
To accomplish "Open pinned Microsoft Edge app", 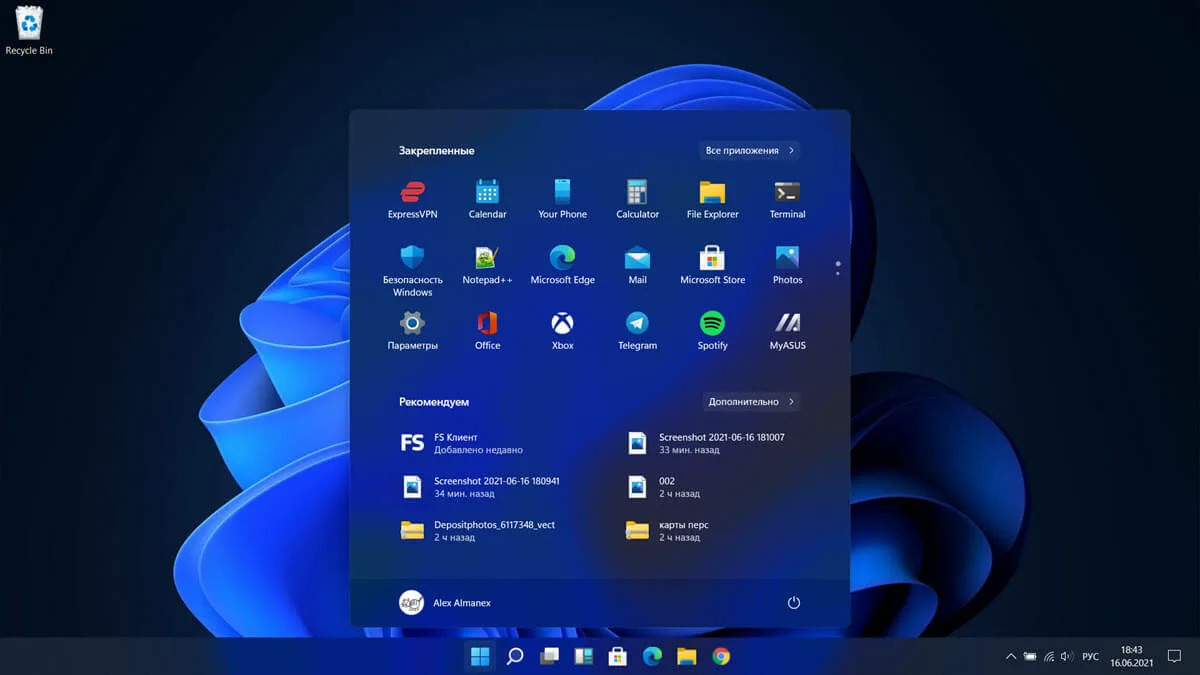I will [562, 266].
